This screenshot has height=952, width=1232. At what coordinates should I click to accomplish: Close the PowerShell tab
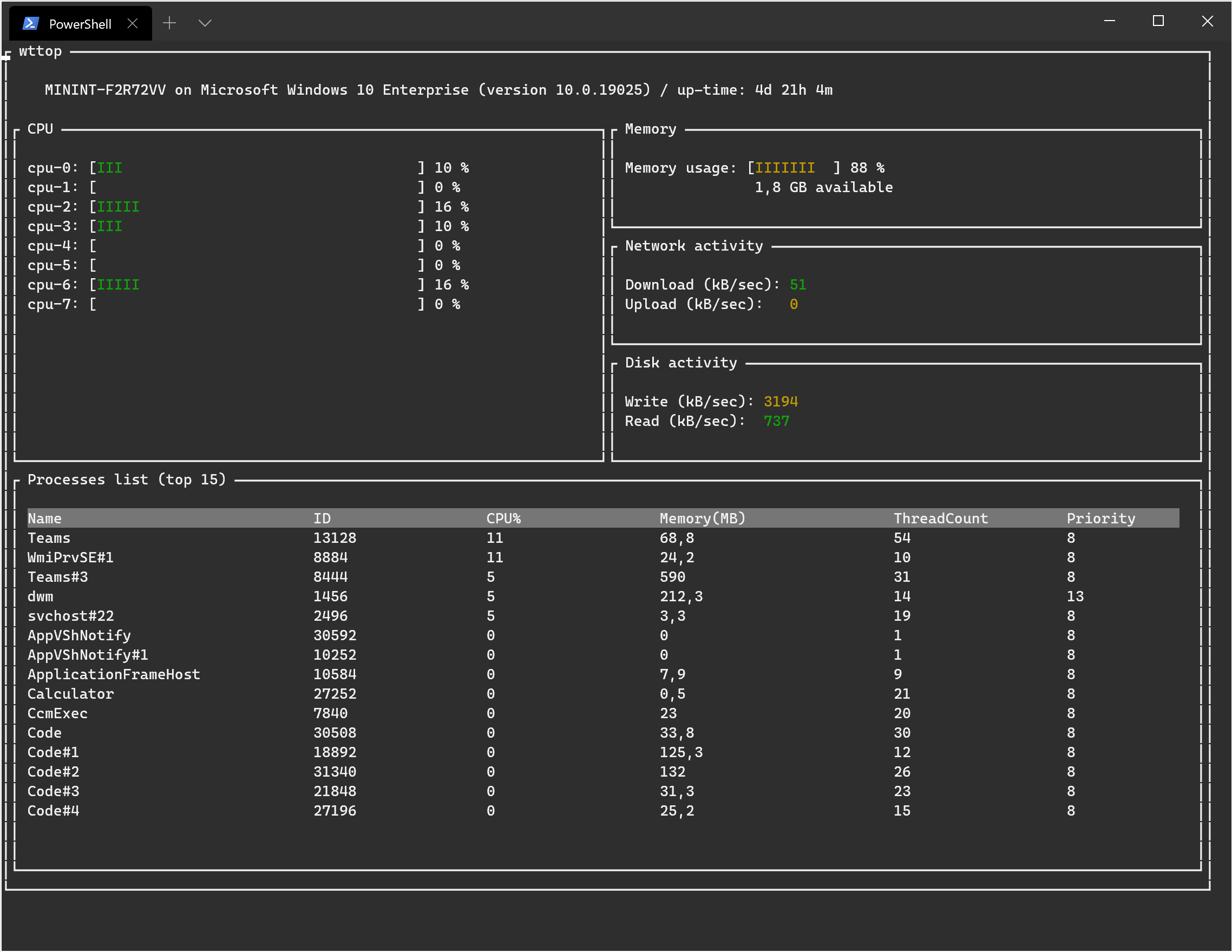tap(133, 23)
